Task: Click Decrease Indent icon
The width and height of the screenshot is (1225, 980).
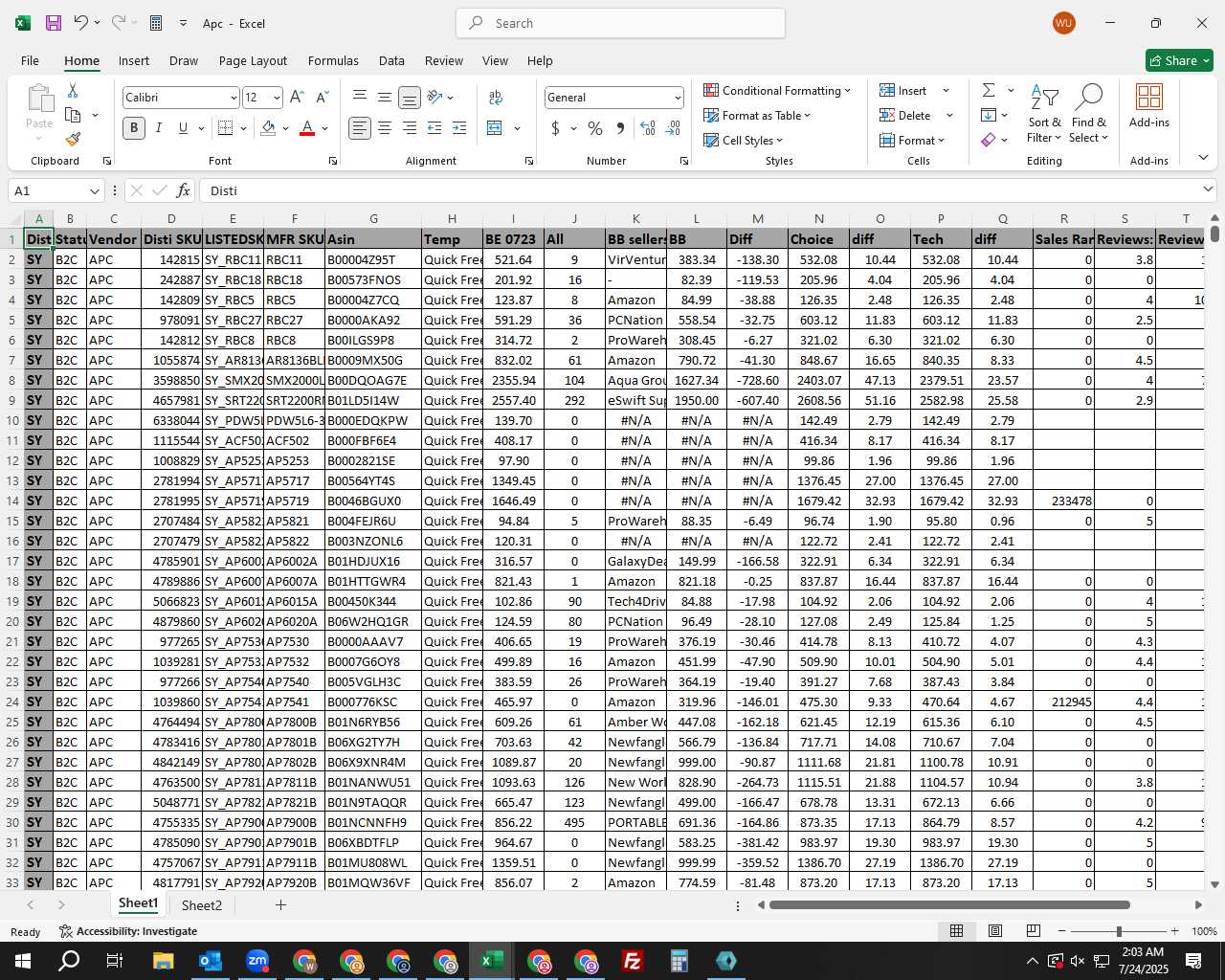Action: click(434, 128)
